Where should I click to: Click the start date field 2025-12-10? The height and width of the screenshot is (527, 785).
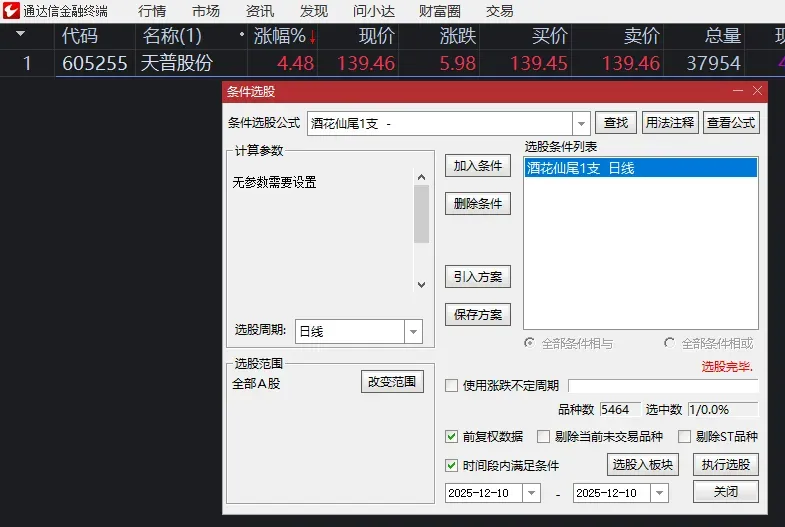(x=484, y=493)
